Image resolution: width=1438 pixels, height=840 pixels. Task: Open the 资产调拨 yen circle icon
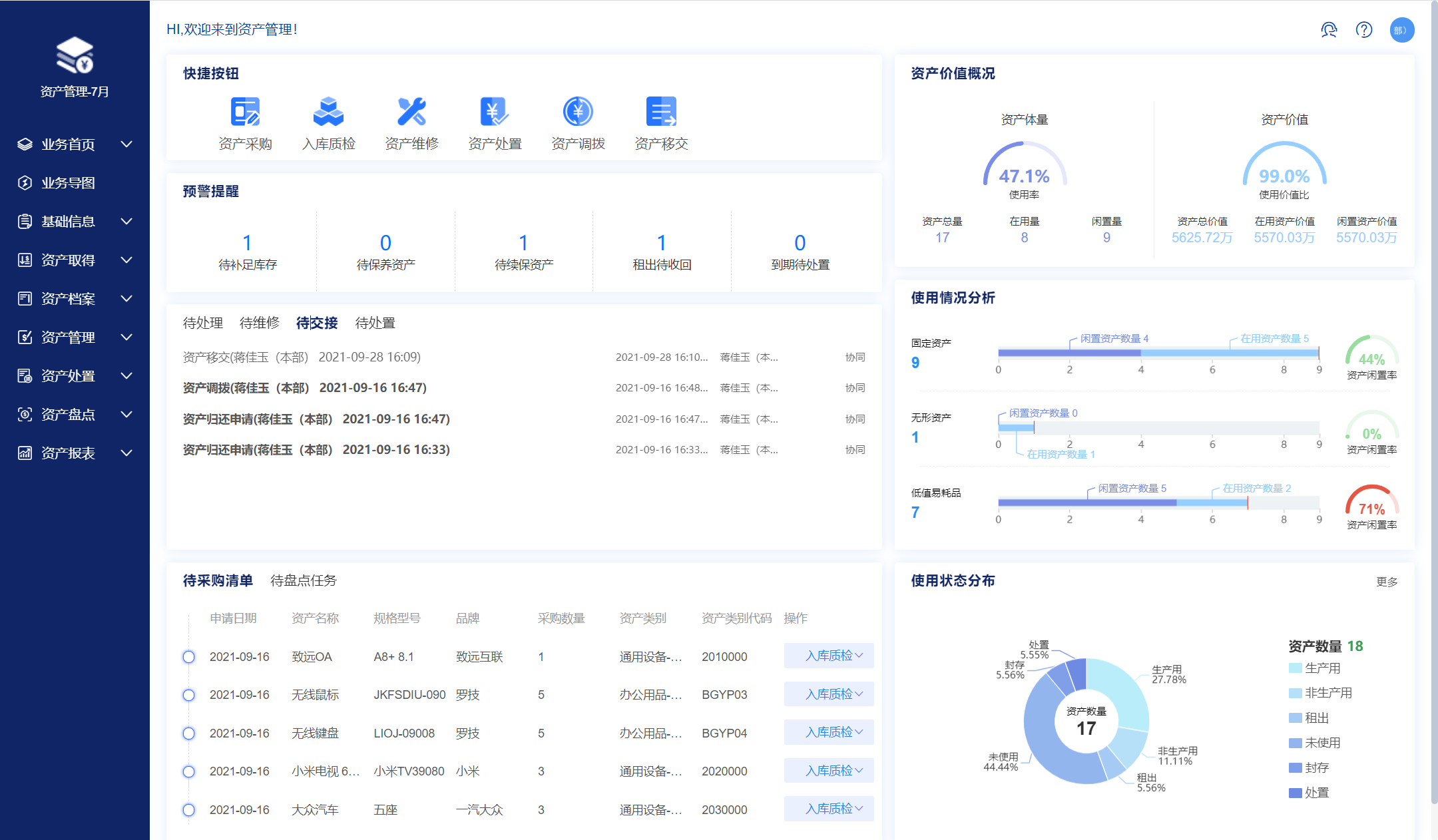(x=577, y=112)
